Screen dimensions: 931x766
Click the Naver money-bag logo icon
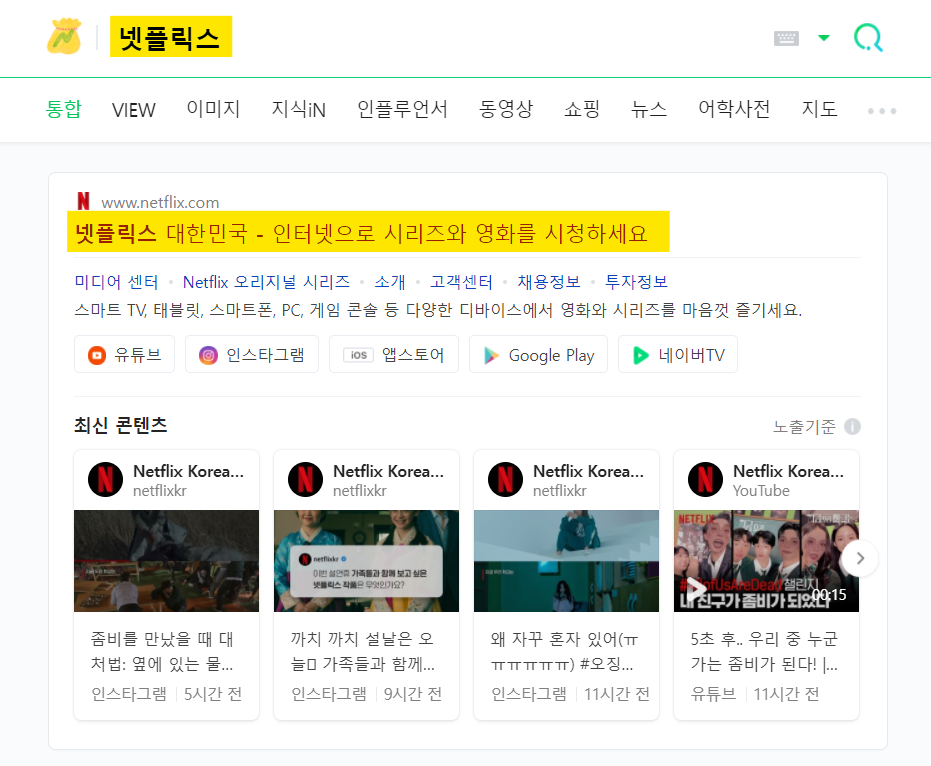click(64, 37)
